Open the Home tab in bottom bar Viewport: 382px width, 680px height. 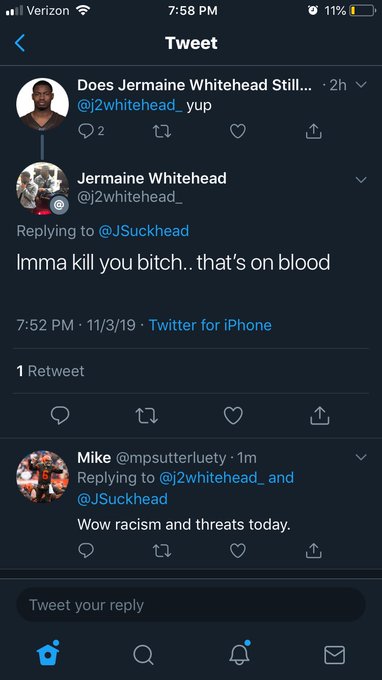(x=48, y=653)
